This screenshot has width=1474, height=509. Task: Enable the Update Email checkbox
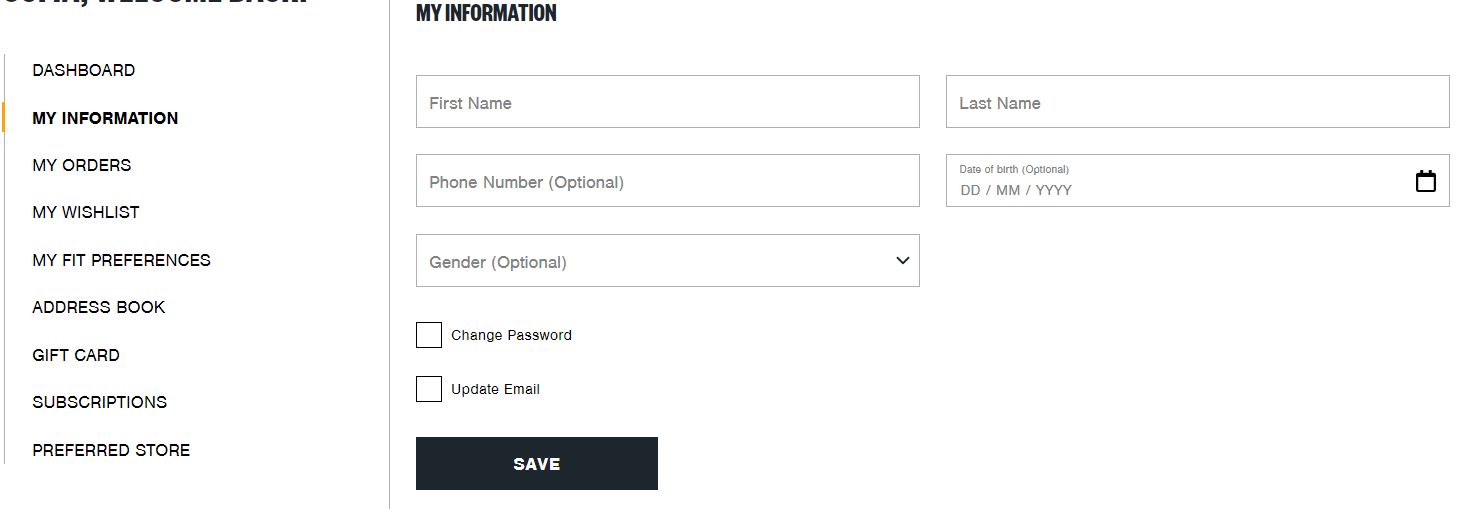click(x=429, y=389)
